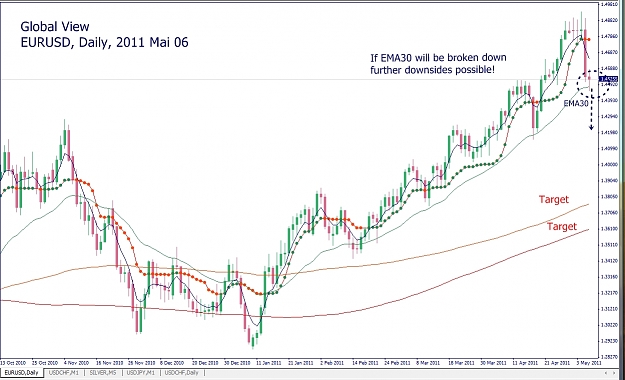This screenshot has width=625, height=380.
Task: Select the EMA30 label near the candles
Action: point(576,104)
